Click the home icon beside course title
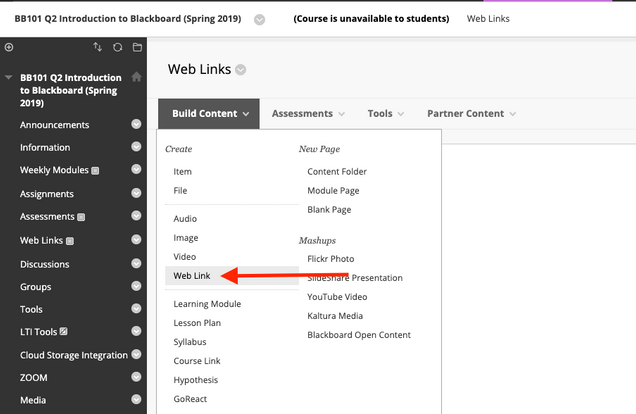Screen dimensions: 636x414 coord(137,77)
